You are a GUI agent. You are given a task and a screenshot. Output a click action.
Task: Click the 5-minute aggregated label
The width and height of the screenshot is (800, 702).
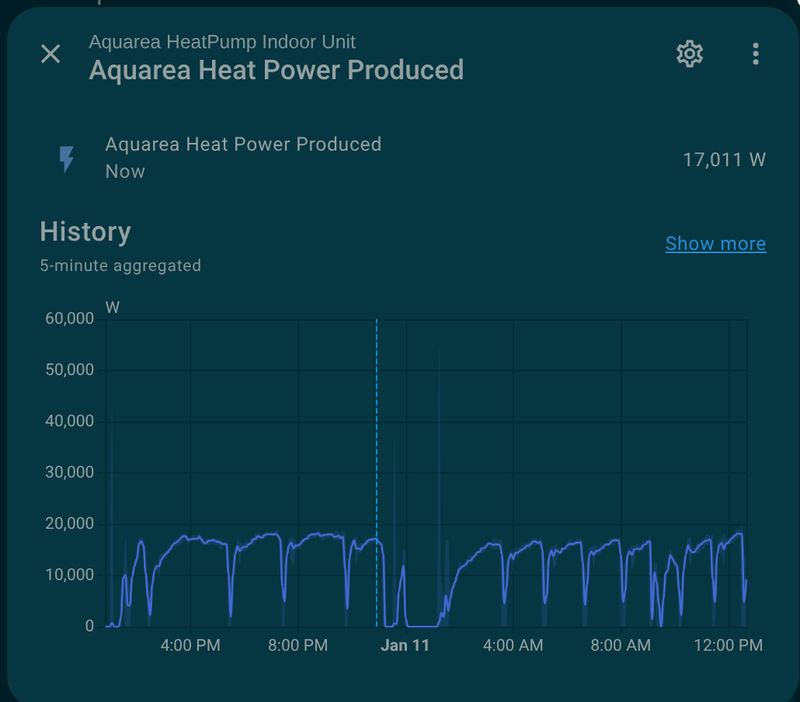(x=120, y=265)
